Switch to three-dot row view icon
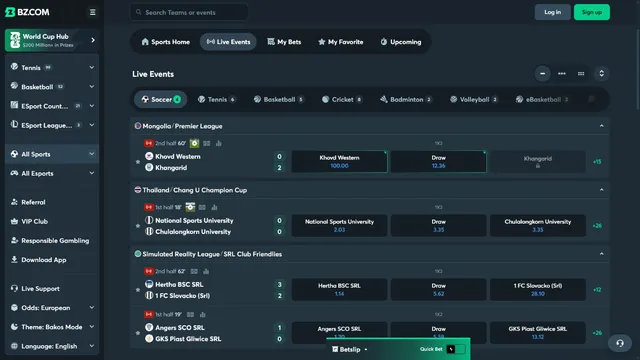Viewport: 640px width, 360px height. [x=562, y=73]
